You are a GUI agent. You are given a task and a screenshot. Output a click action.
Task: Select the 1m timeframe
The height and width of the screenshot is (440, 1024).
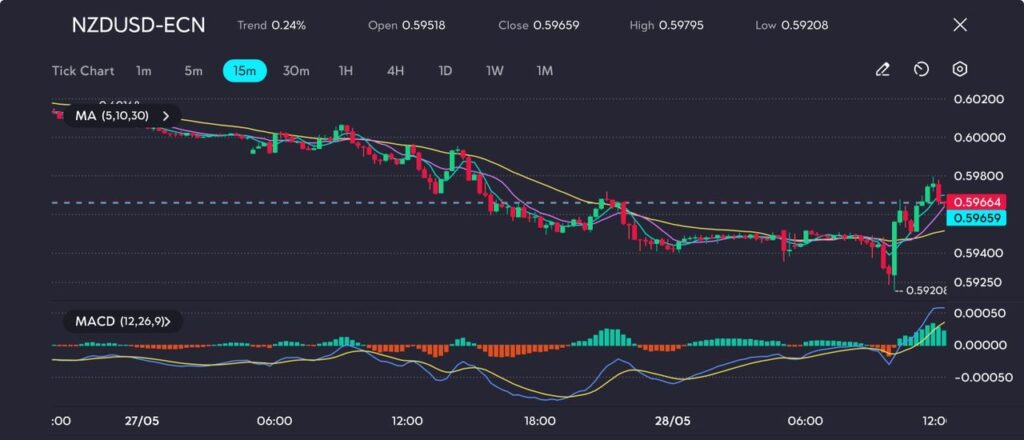pos(144,71)
